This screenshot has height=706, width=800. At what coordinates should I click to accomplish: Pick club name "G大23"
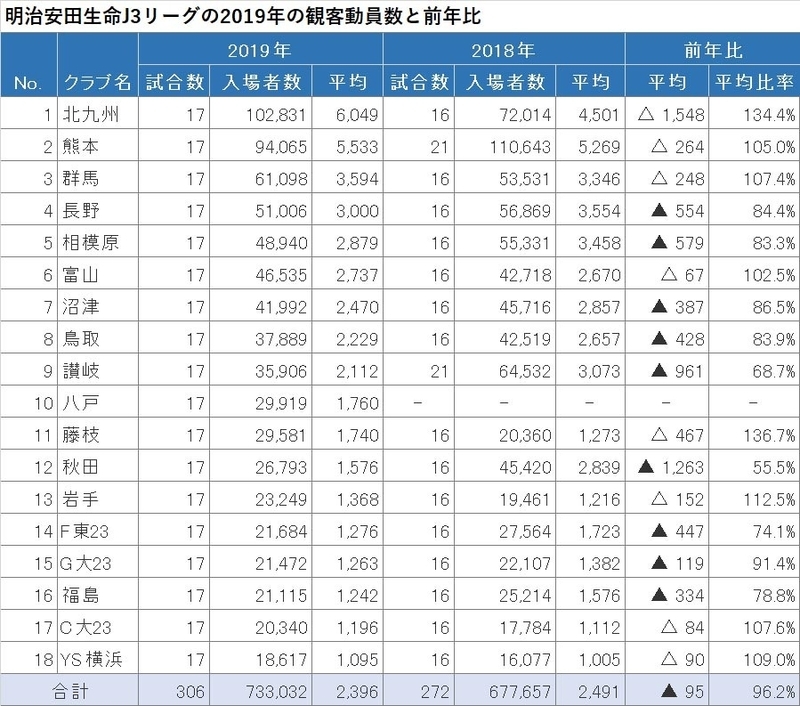click(85, 564)
